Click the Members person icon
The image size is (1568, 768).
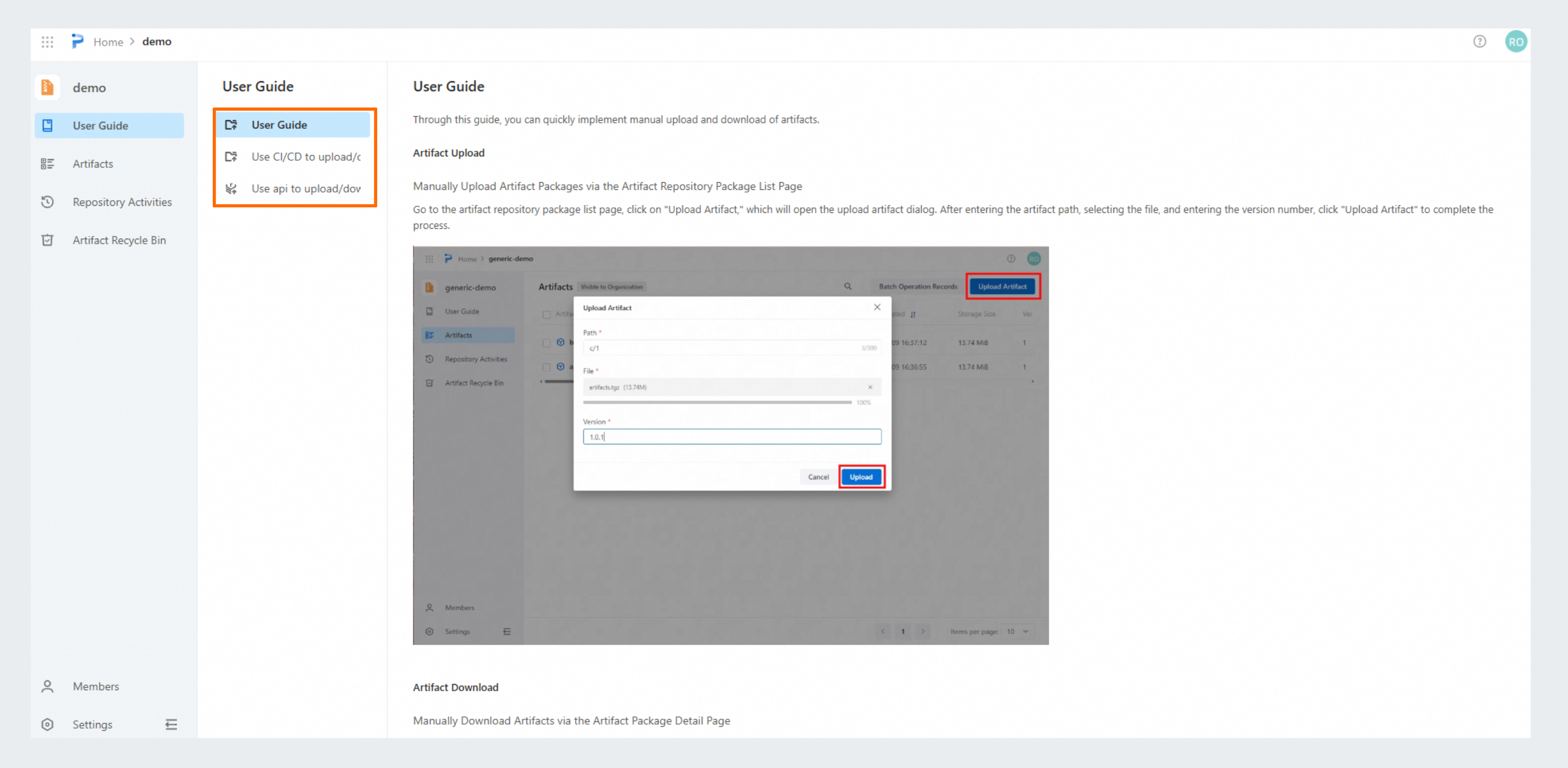(48, 686)
